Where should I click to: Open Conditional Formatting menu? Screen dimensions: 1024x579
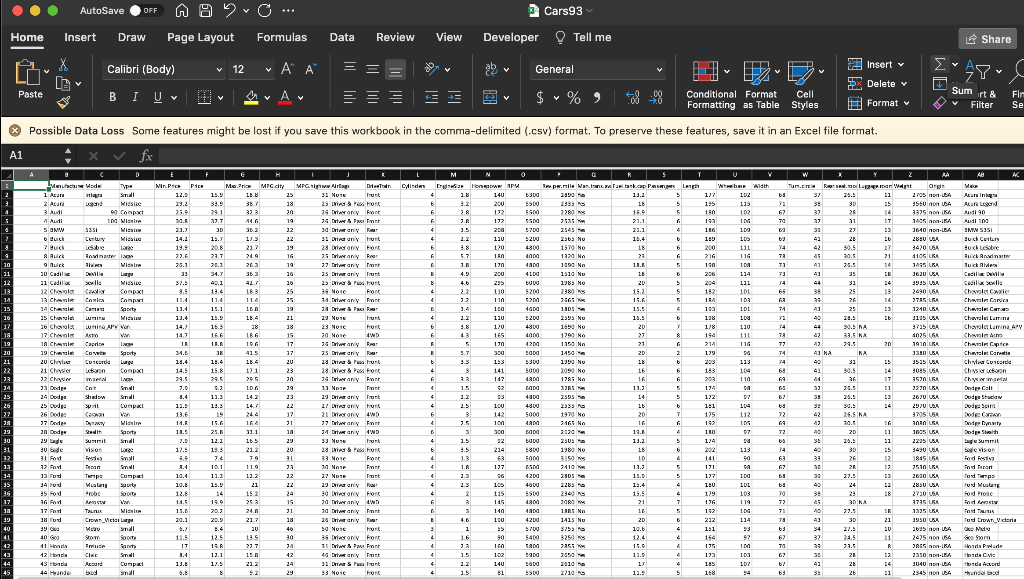pos(711,84)
